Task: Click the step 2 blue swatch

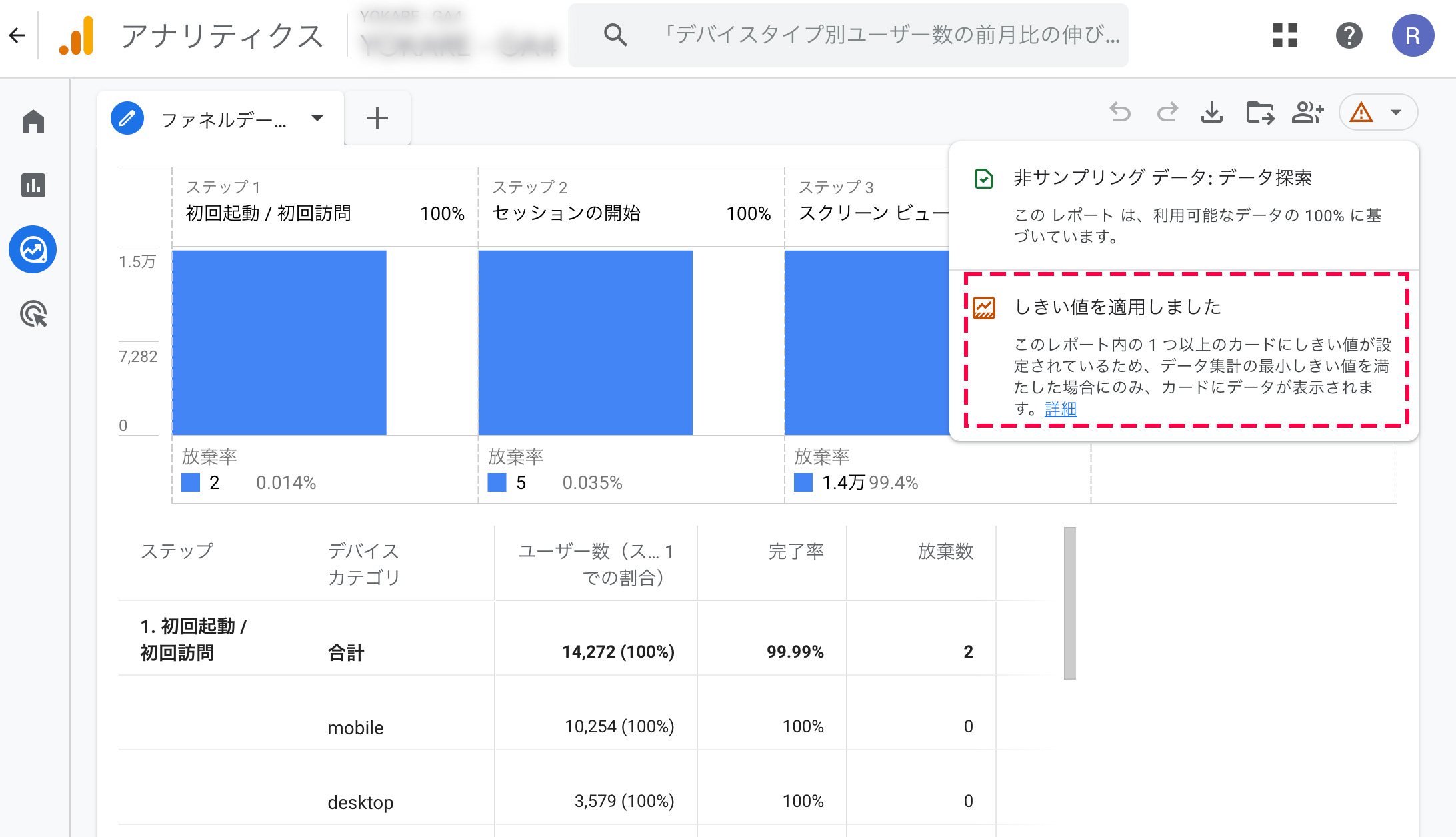Action: pos(497,482)
